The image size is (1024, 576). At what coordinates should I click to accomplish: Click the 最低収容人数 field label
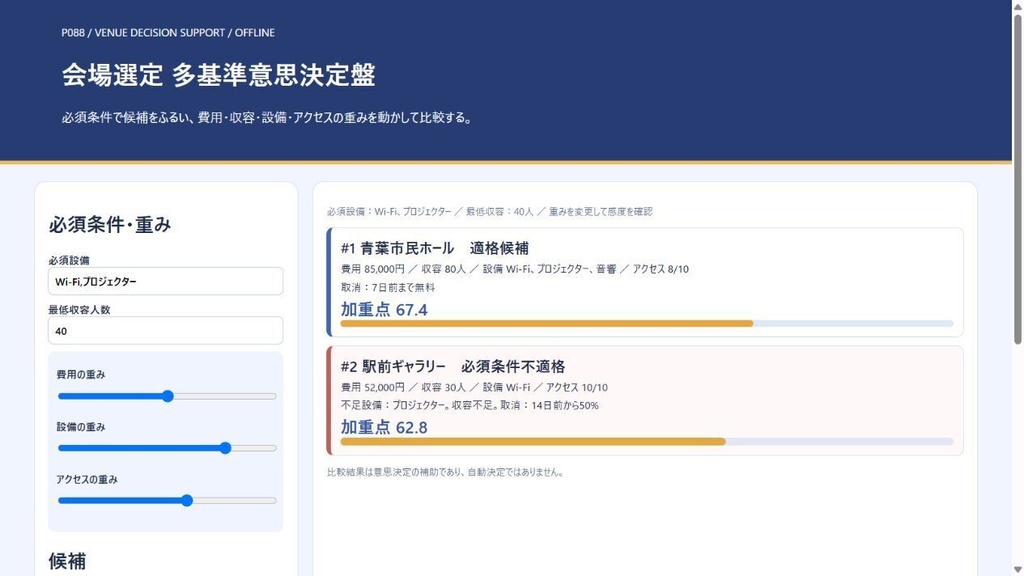click(x=79, y=310)
